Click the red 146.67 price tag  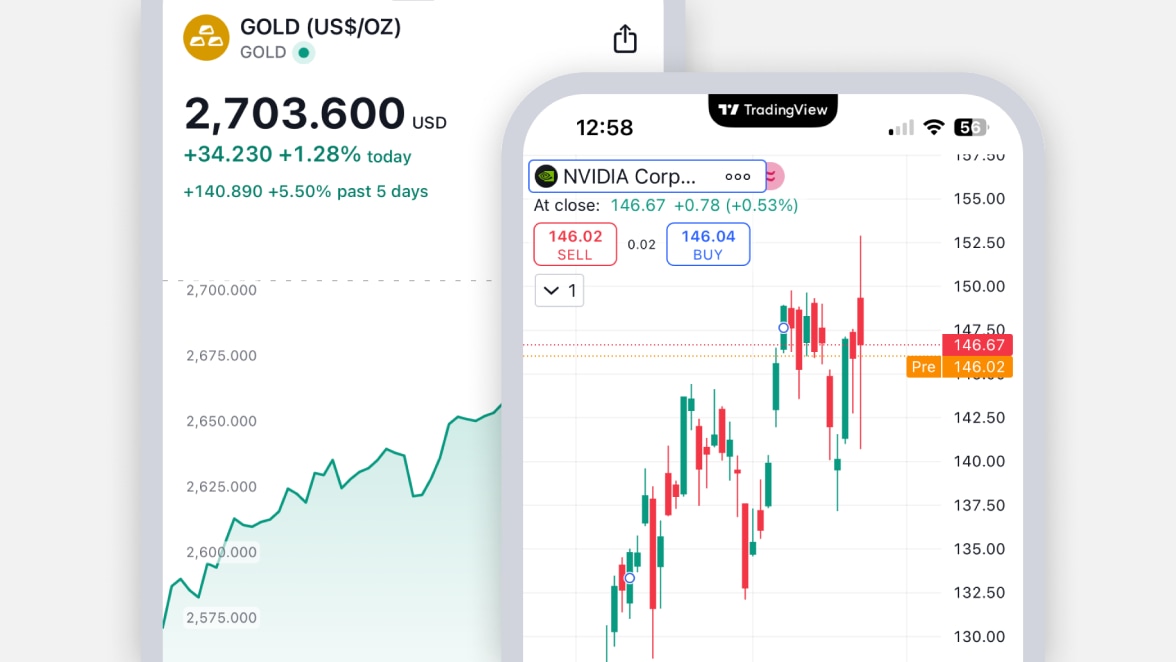[x=978, y=345]
